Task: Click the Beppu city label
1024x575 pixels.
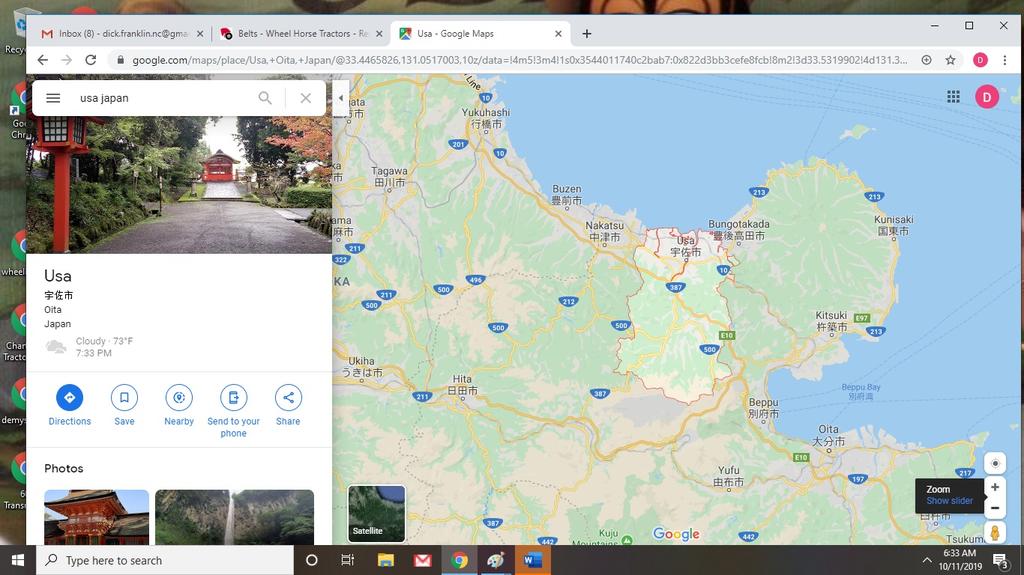Action: [x=763, y=408]
